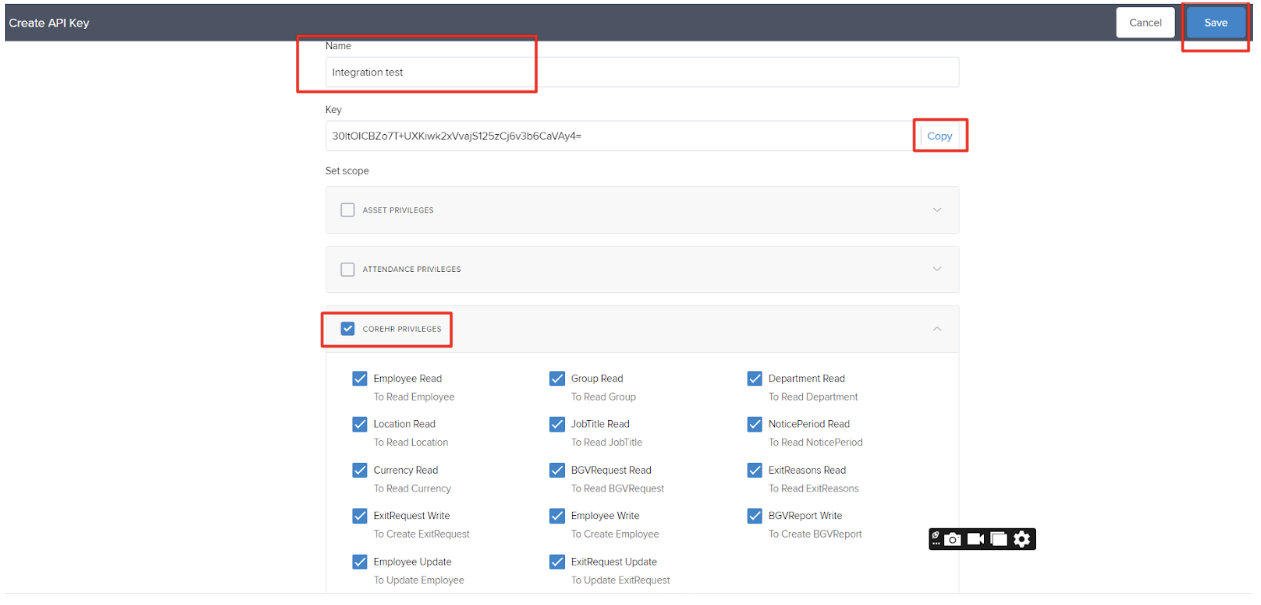
Task: Disable the BGVReport Write permission
Action: tap(755, 516)
